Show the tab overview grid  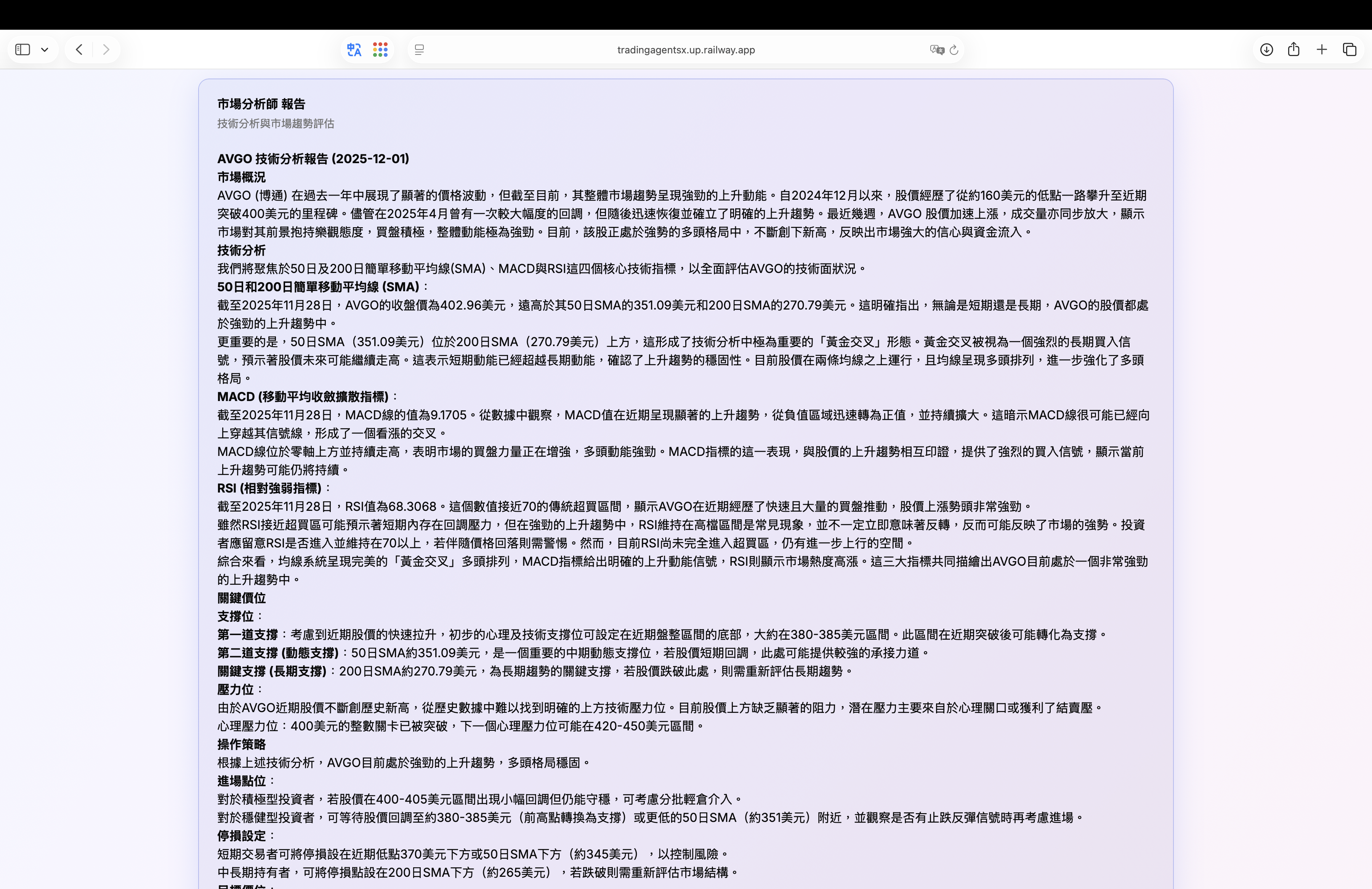click(x=1350, y=50)
